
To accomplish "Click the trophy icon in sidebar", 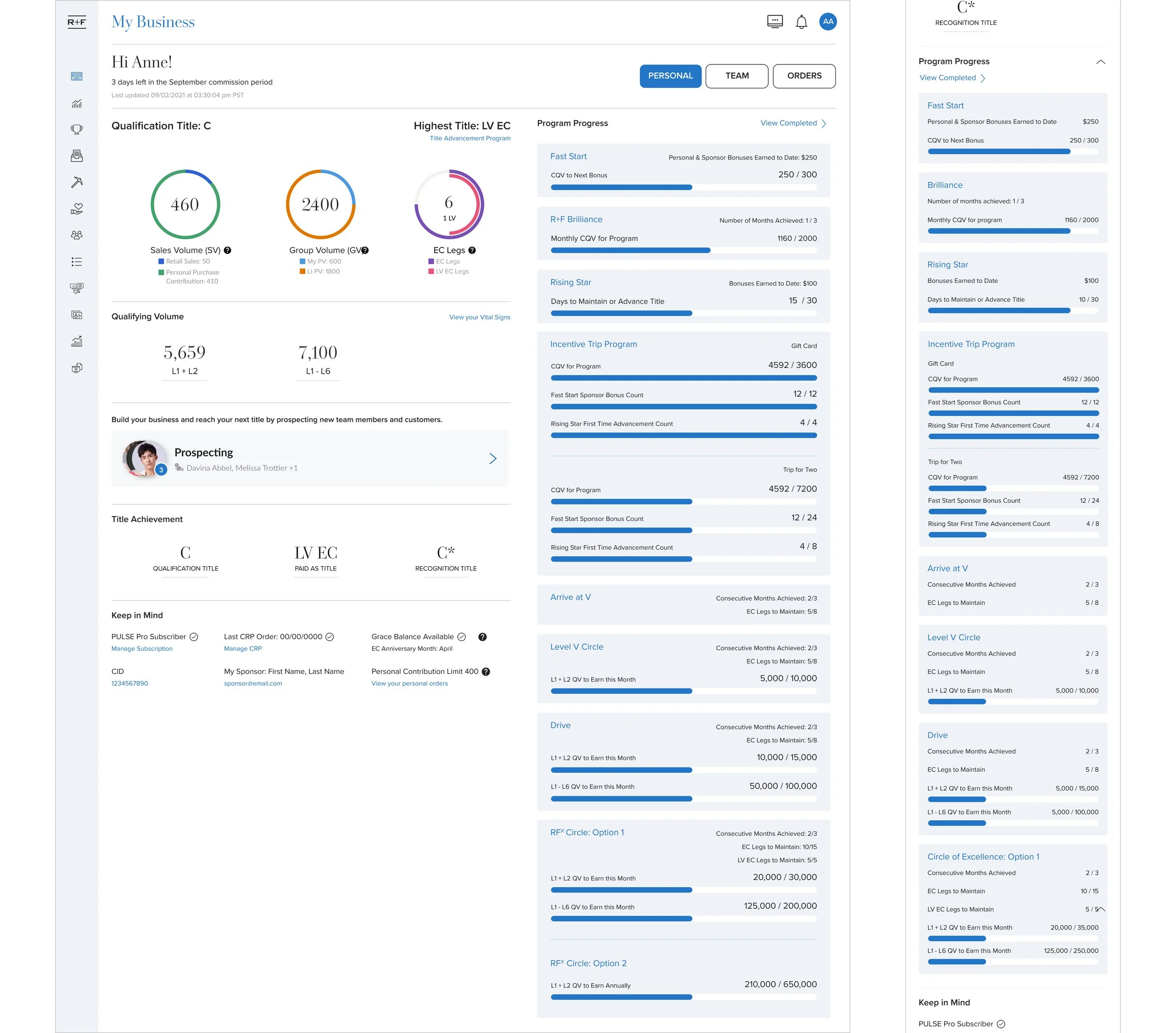I will pyautogui.click(x=77, y=129).
